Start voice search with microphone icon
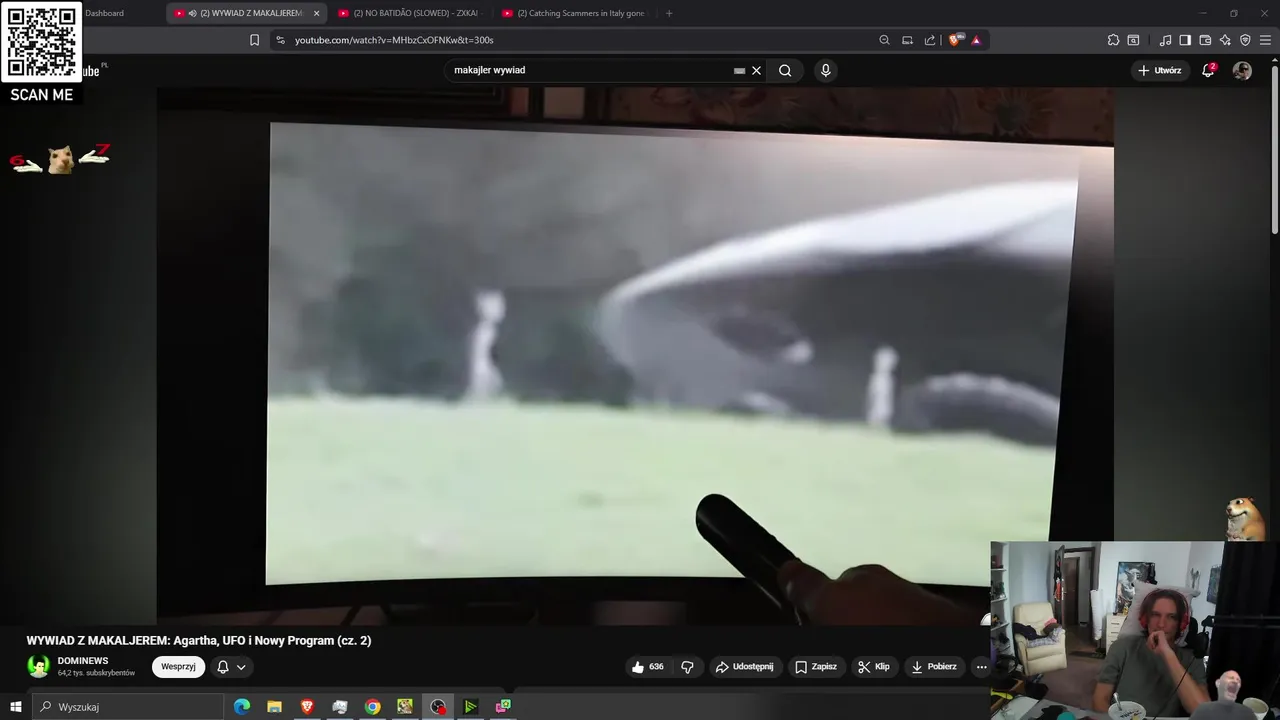1280x720 pixels. point(825,70)
